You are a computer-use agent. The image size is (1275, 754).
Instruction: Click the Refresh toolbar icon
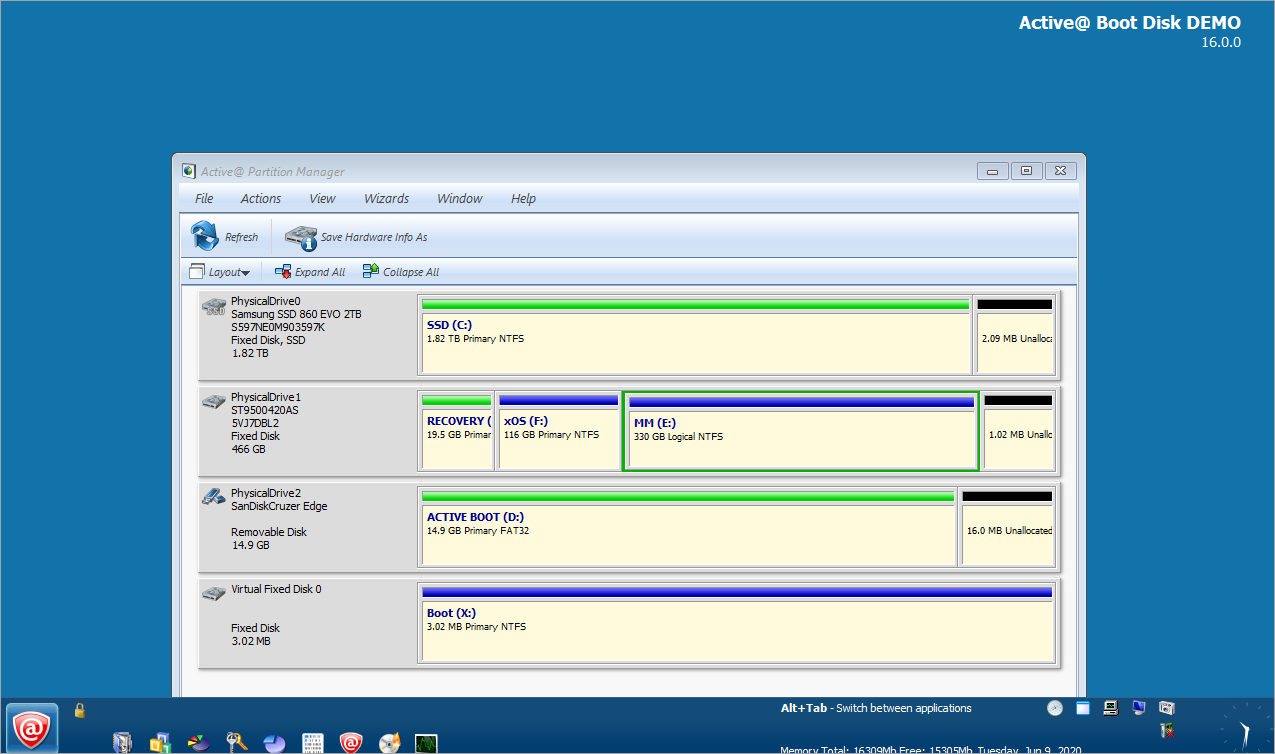point(205,237)
